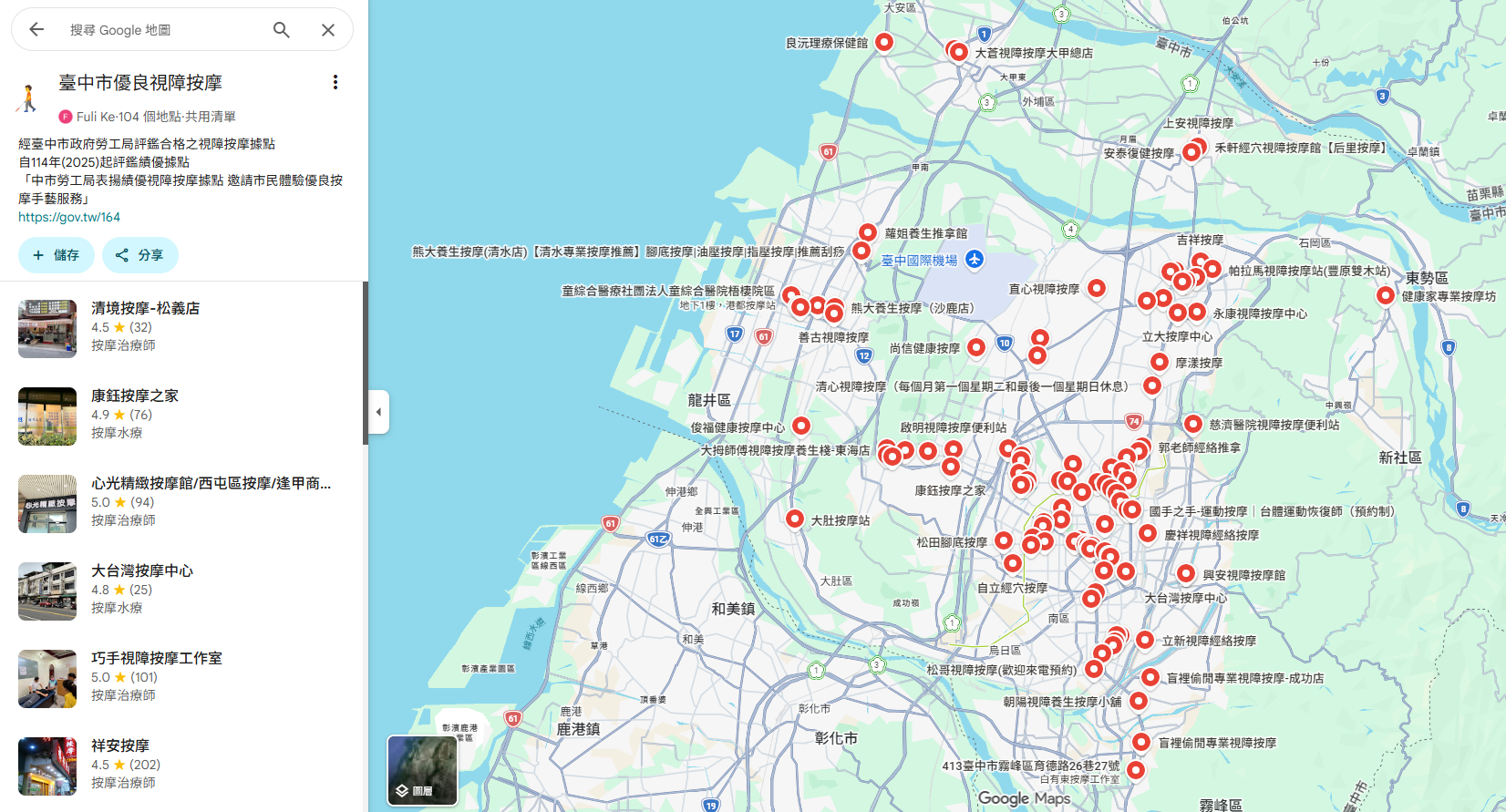Click 祥安按摩 thumbnail image
The height and width of the screenshot is (812, 1506).
[x=47, y=766]
